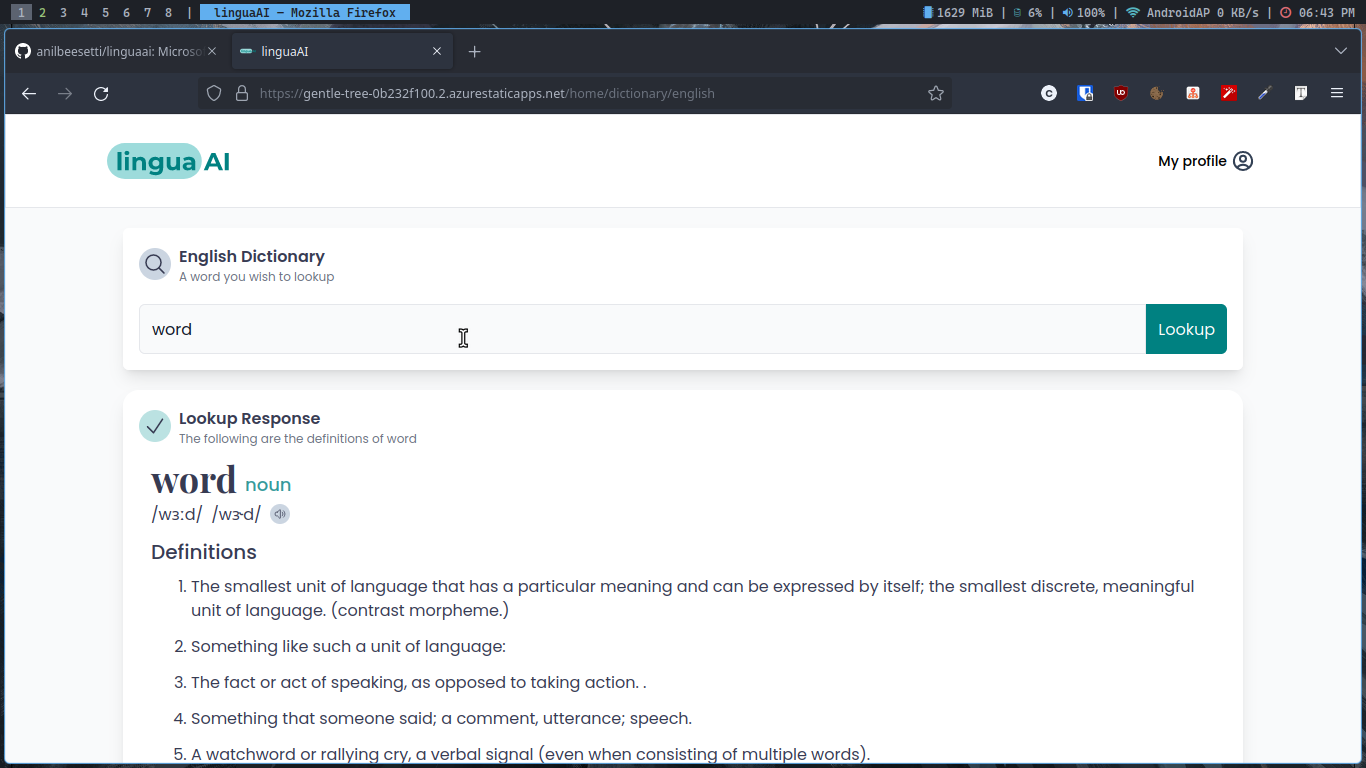Screen dimensions: 1366x768
Task: Open the uBlock Origin extension
Action: click(1121, 93)
